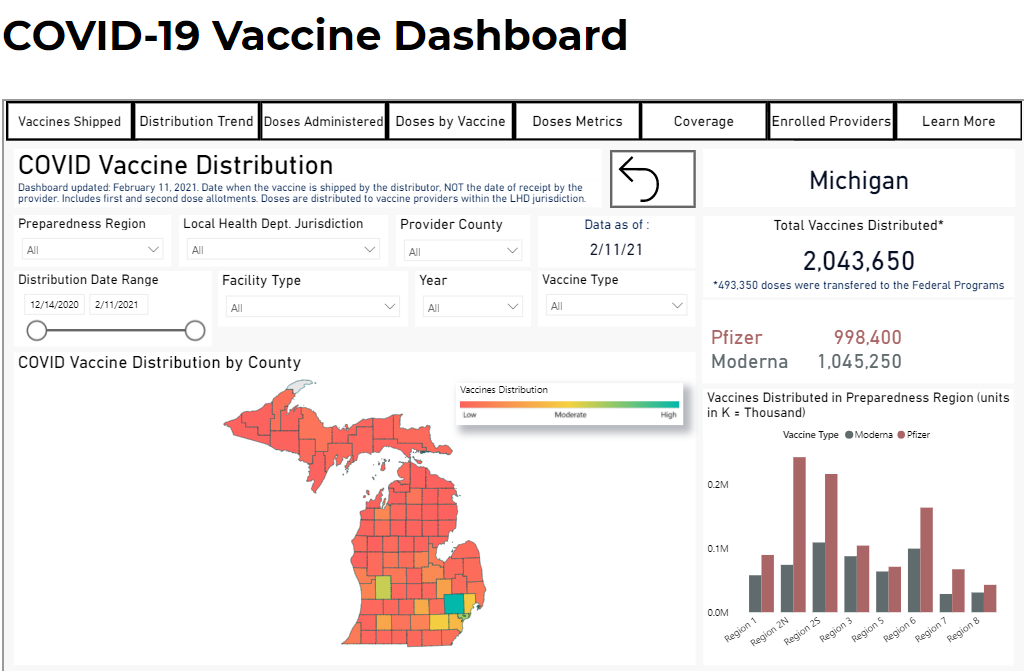1024x671 pixels.
Task: Click the Vaccines Shipped button
Action: click(69, 120)
